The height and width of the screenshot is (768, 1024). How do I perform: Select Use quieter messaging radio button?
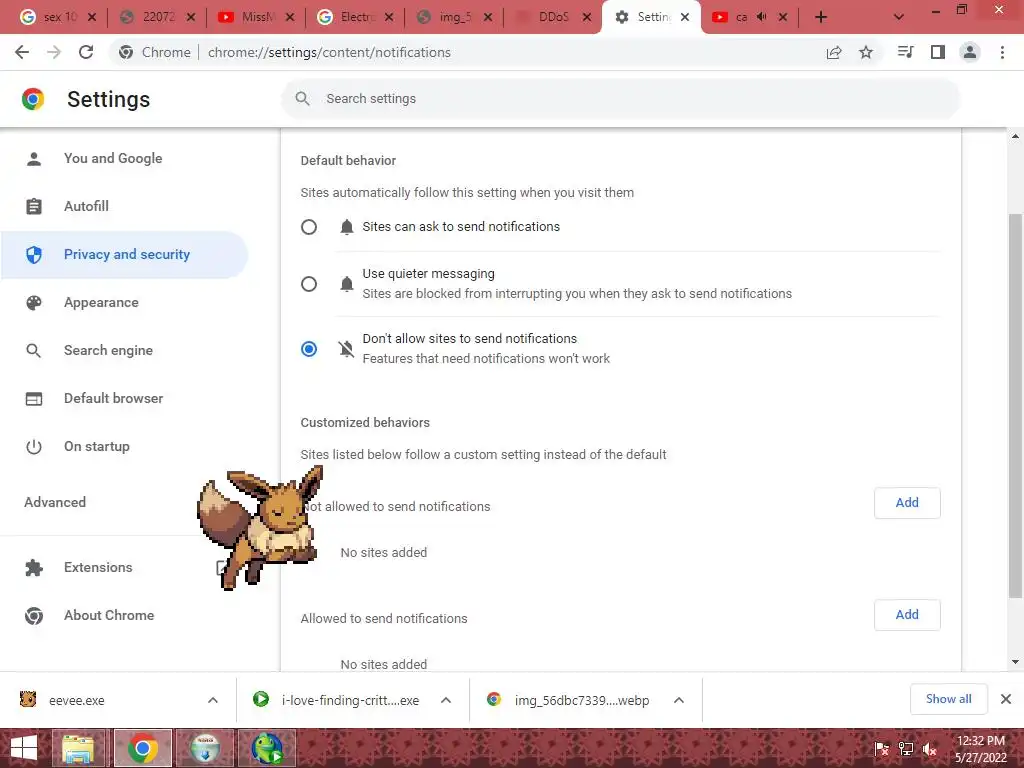pos(309,284)
